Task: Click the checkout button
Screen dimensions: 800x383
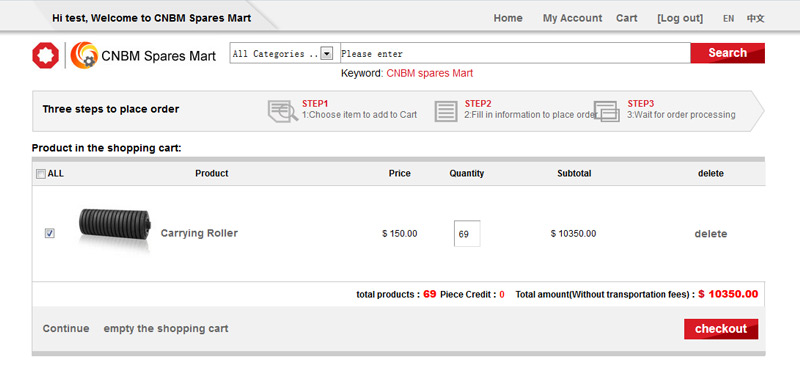Action: 721,329
